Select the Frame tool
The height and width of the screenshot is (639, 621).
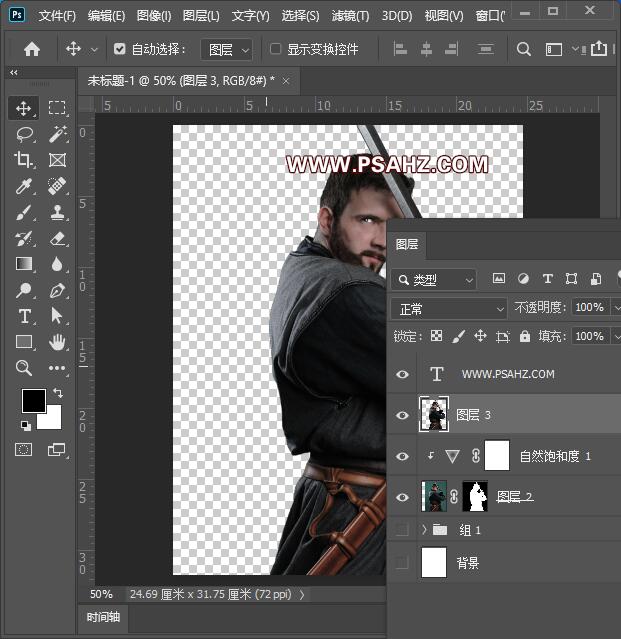coord(57,160)
